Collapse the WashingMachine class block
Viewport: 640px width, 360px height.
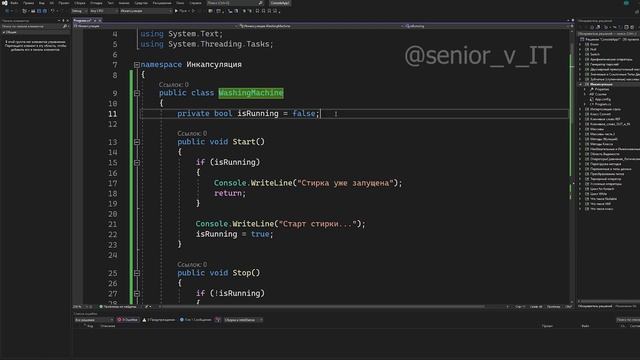(x=137, y=93)
